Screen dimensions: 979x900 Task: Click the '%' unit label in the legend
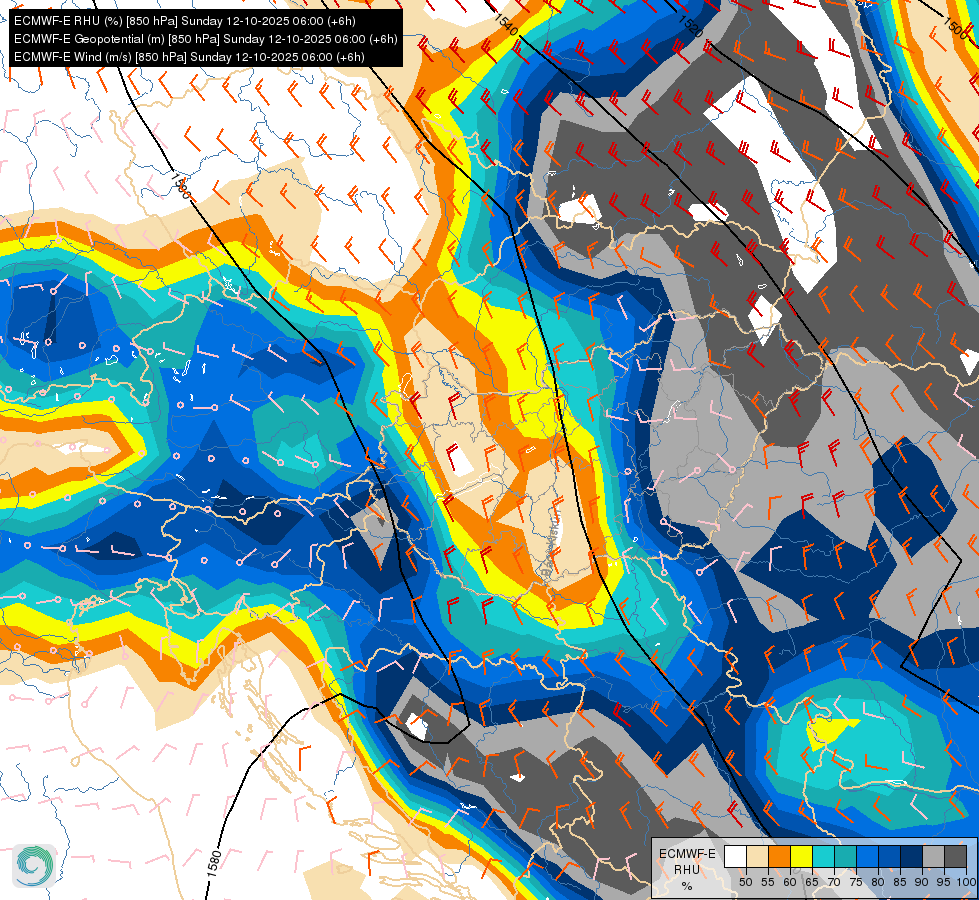pos(687,886)
